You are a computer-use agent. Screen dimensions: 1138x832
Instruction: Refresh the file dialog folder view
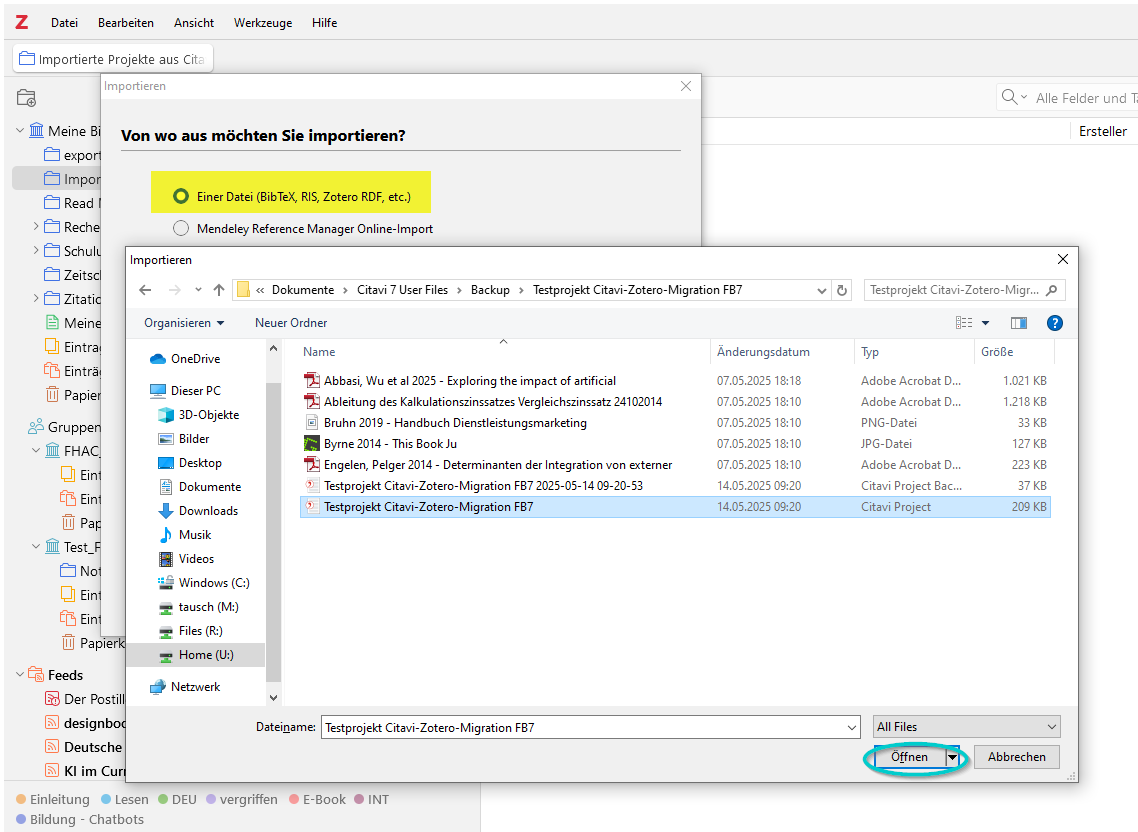(x=842, y=290)
